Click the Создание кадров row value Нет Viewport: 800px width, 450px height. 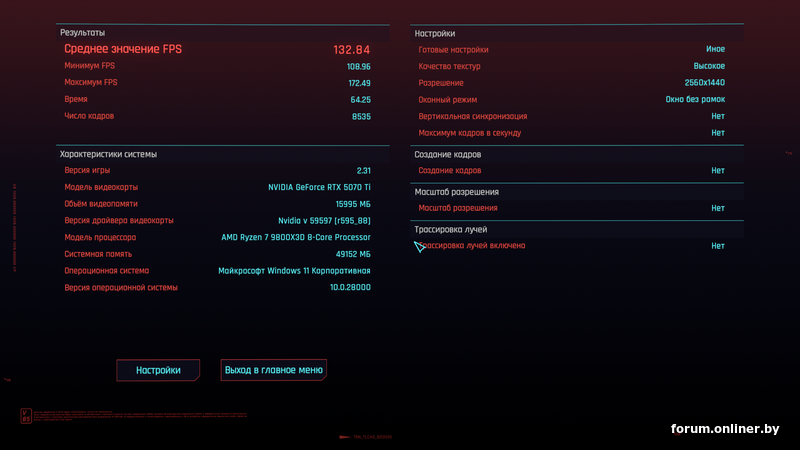(x=718, y=170)
